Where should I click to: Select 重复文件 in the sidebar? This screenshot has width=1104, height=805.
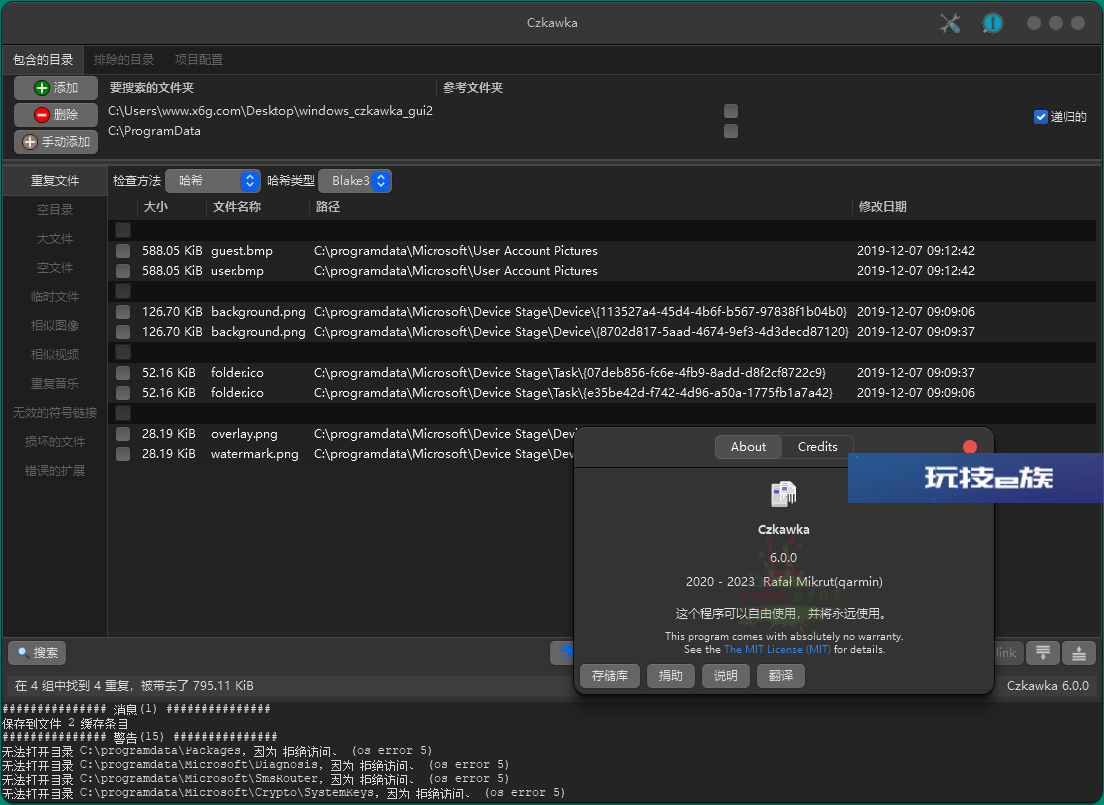(x=55, y=181)
